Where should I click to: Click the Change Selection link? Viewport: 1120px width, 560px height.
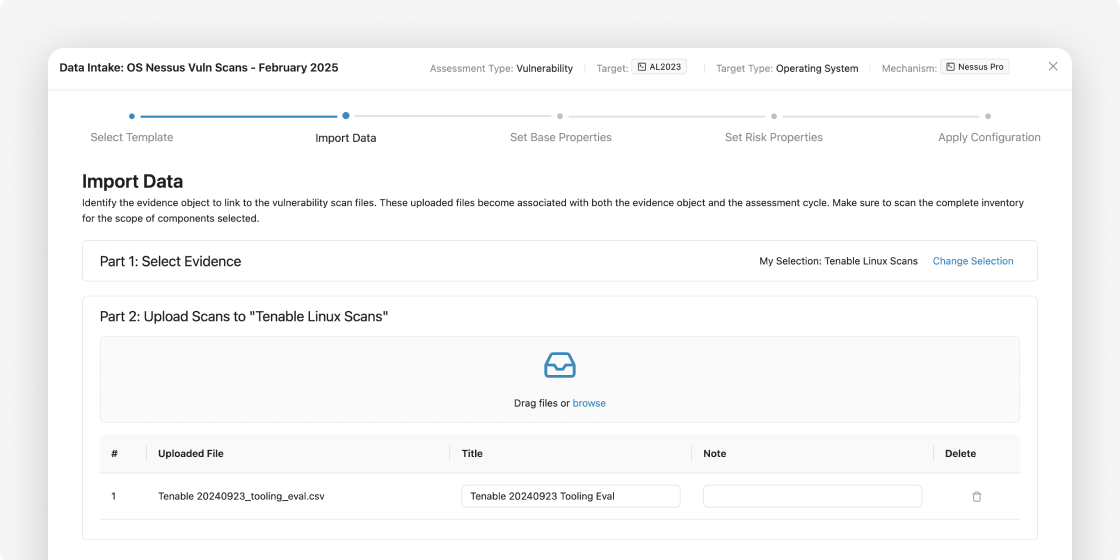pos(973,261)
